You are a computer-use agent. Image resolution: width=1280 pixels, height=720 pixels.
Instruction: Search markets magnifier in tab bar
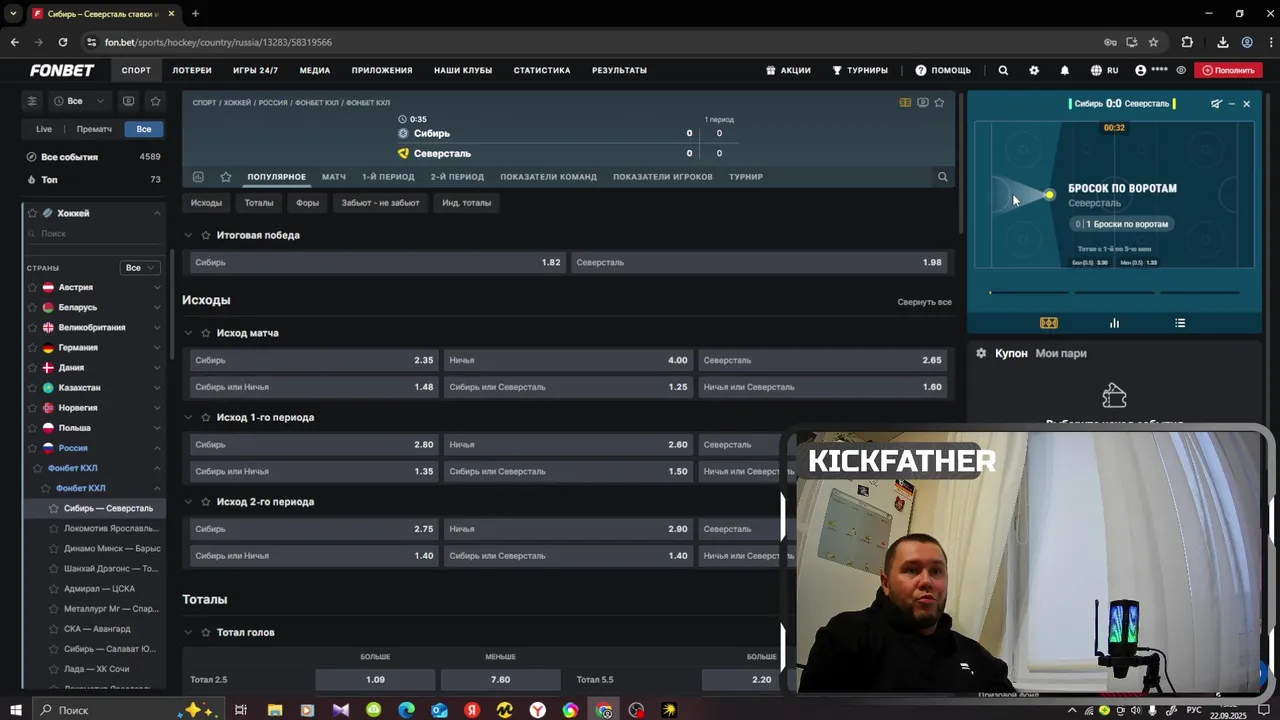(942, 177)
